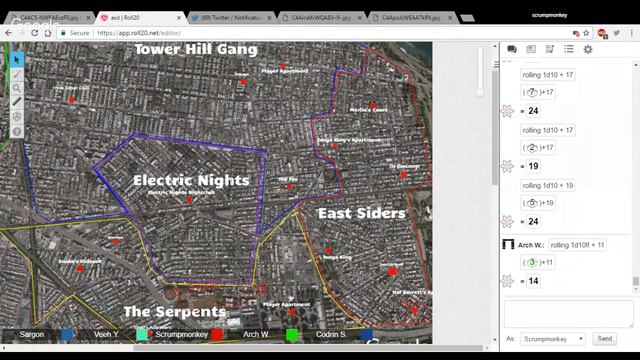Image resolution: width=640 pixels, height=360 pixels.
Task: Open the Chrome three-dot menu
Action: point(631,33)
